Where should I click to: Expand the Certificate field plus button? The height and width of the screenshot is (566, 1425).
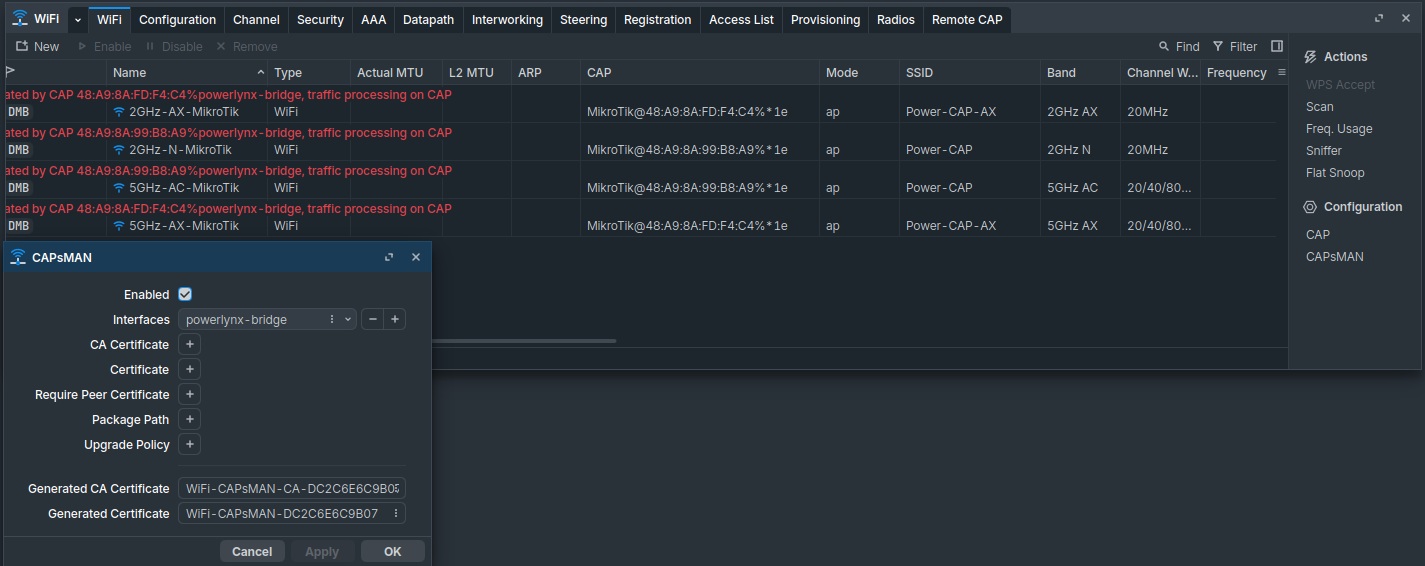[x=189, y=369]
